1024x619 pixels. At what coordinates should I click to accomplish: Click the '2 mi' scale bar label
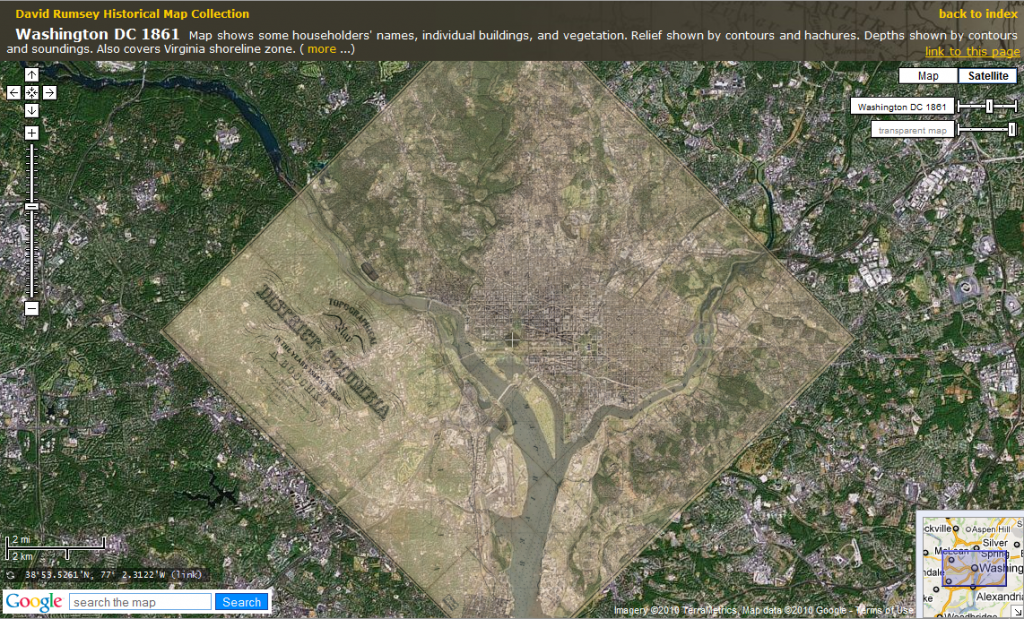pos(22,539)
